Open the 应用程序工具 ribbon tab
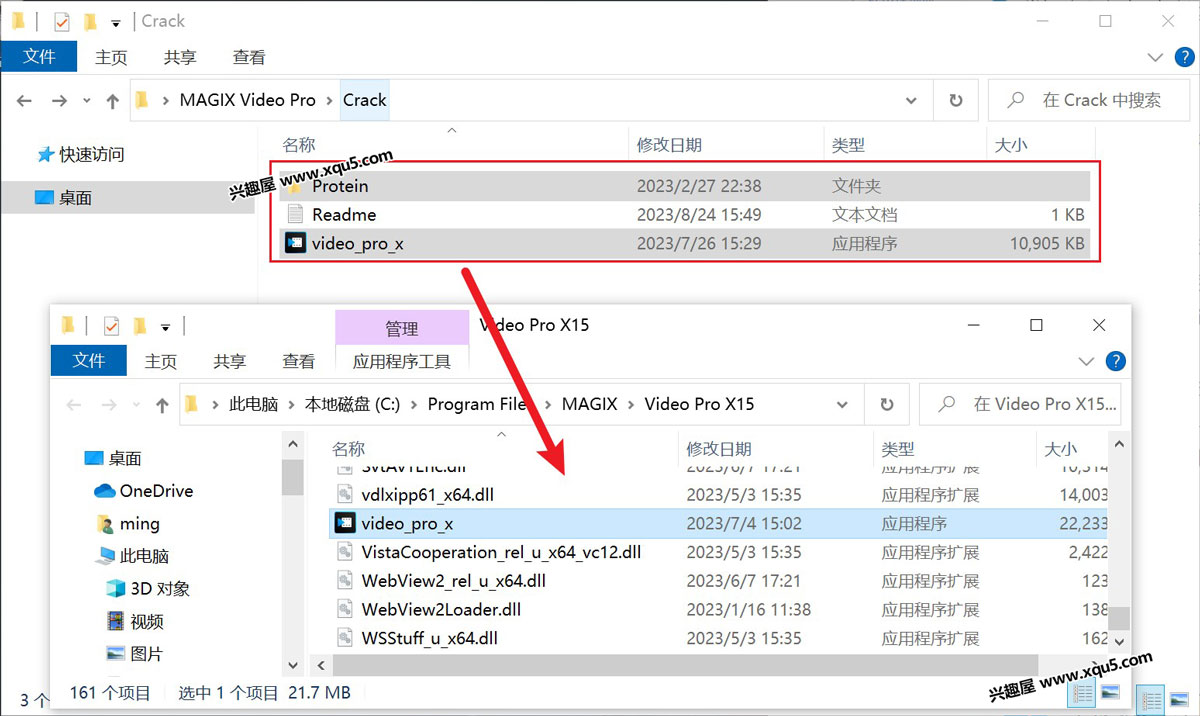 click(x=402, y=361)
